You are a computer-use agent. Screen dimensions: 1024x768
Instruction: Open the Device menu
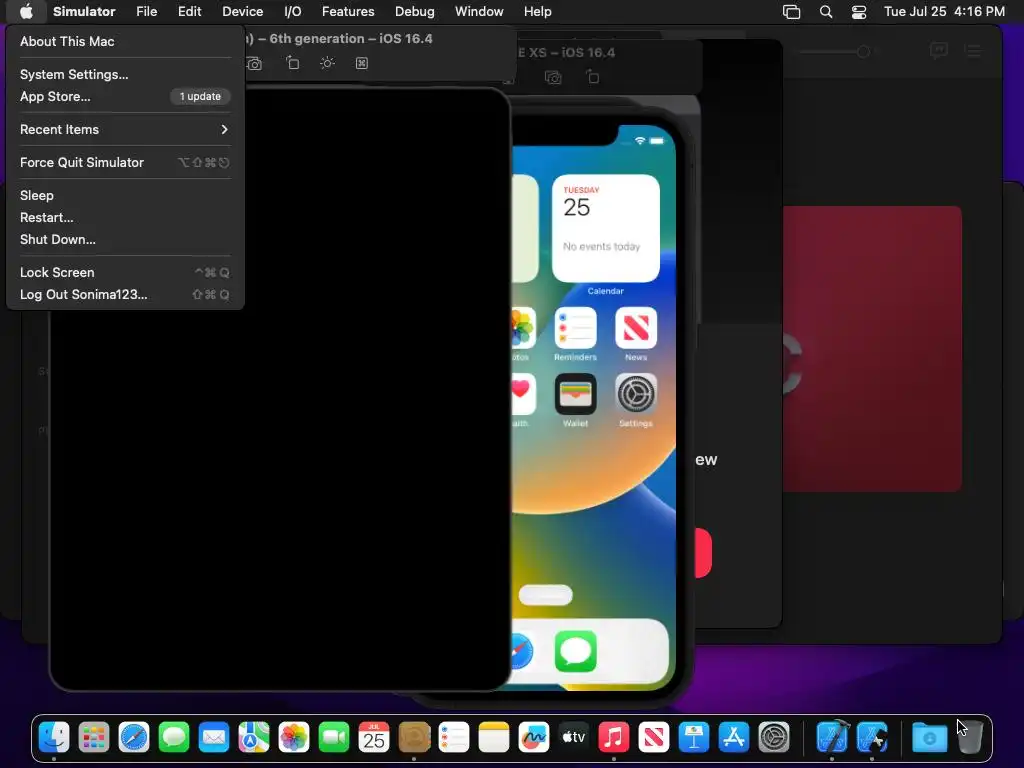point(242,12)
